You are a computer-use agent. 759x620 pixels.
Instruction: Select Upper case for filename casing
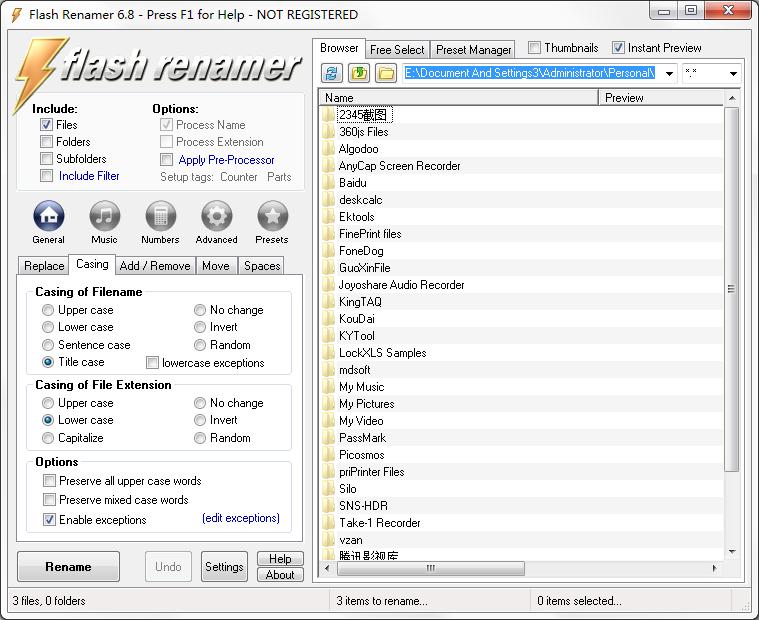coord(48,310)
